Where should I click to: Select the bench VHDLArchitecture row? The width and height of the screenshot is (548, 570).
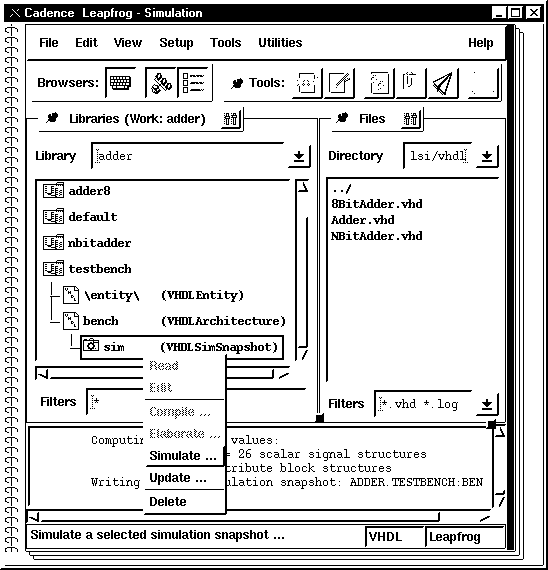174,321
